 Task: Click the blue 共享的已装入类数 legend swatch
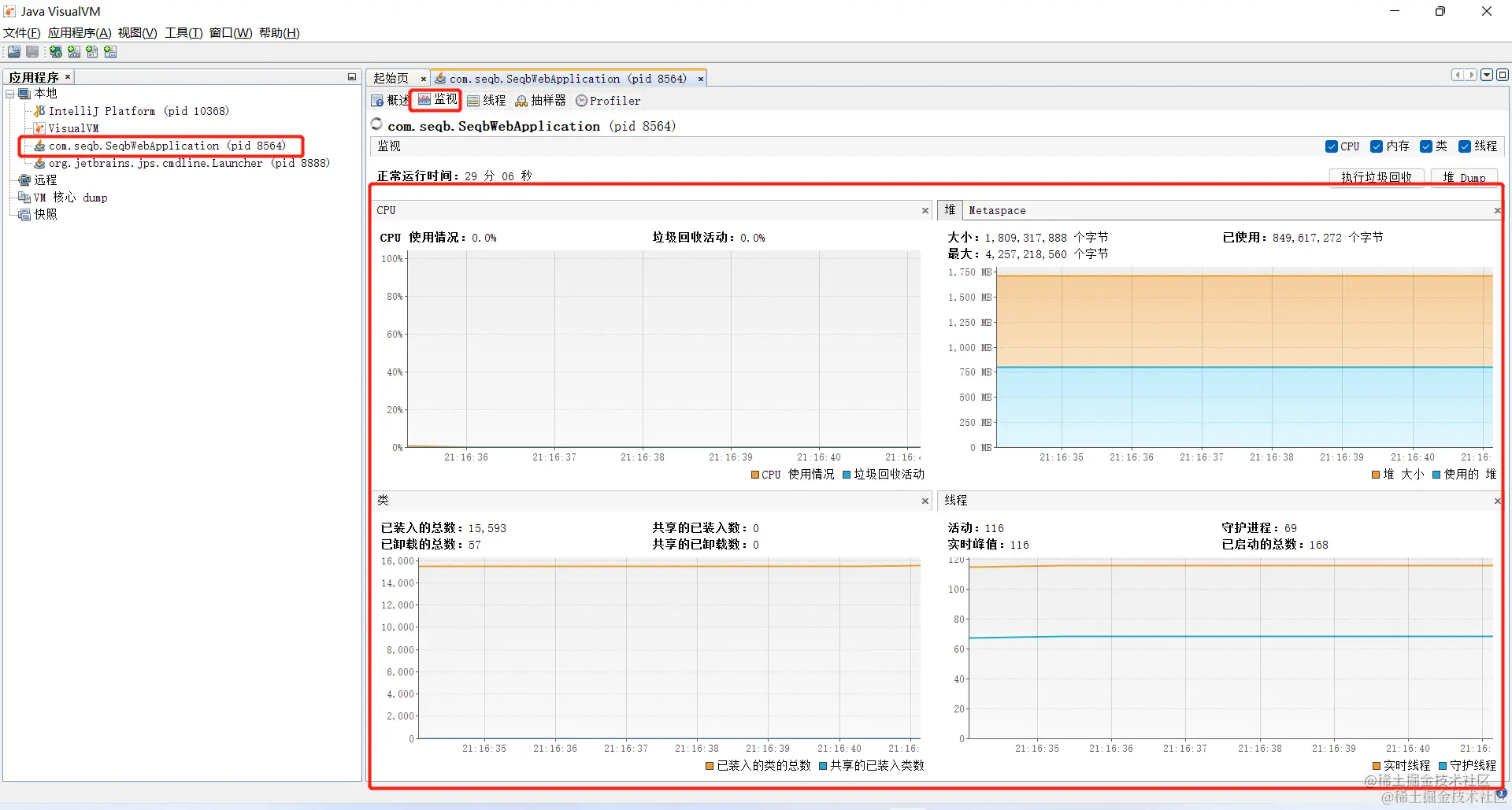pos(823,766)
